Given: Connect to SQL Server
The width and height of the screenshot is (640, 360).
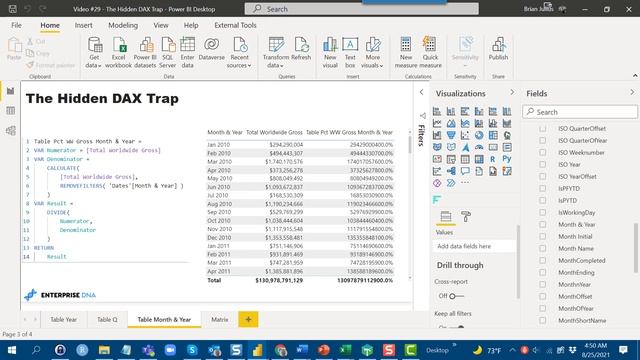Looking at the screenshot, I should point(168,52).
